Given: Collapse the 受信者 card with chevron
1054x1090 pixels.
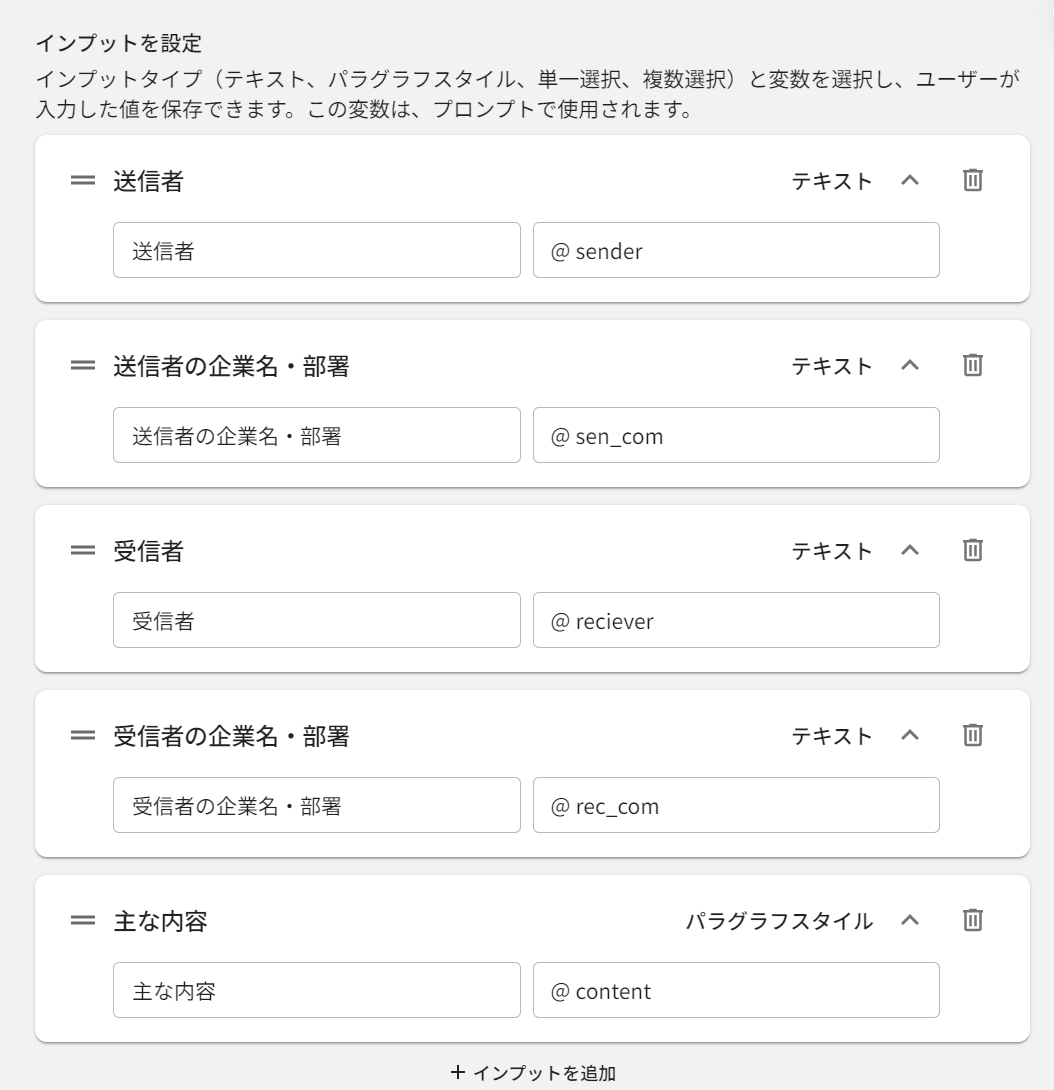Looking at the screenshot, I should click(909, 551).
